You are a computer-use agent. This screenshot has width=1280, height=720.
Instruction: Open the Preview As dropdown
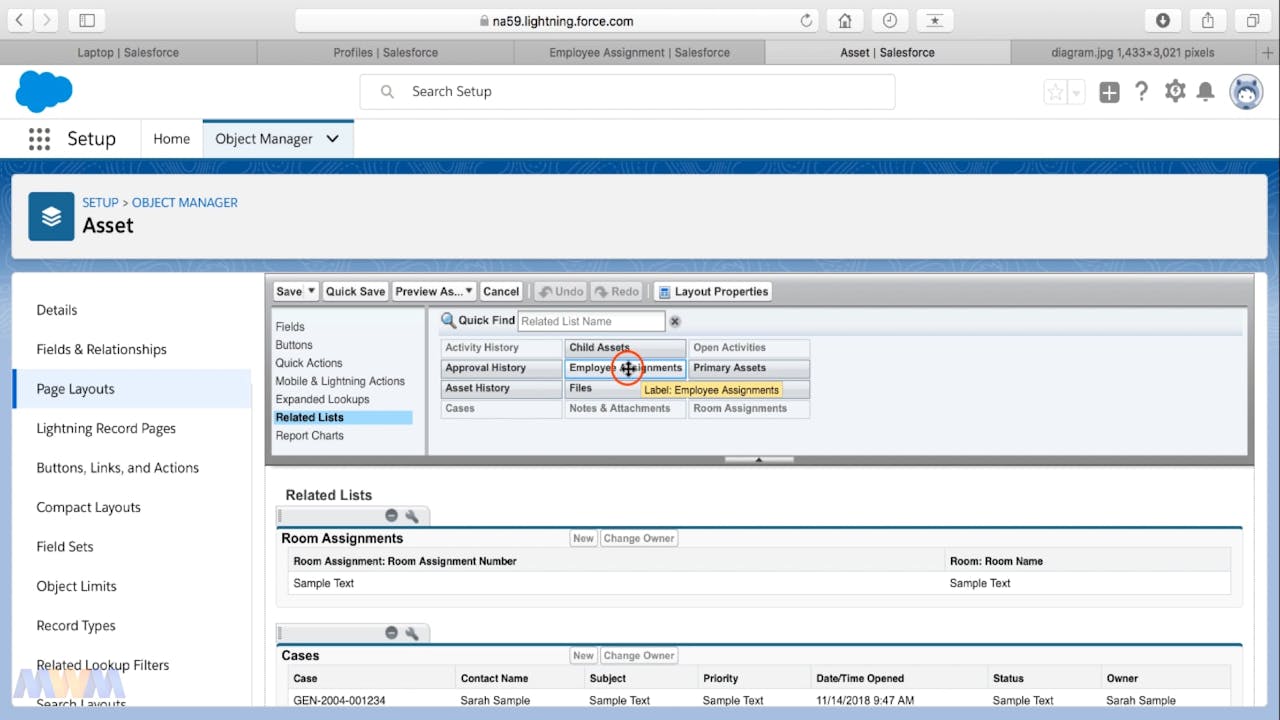(434, 291)
